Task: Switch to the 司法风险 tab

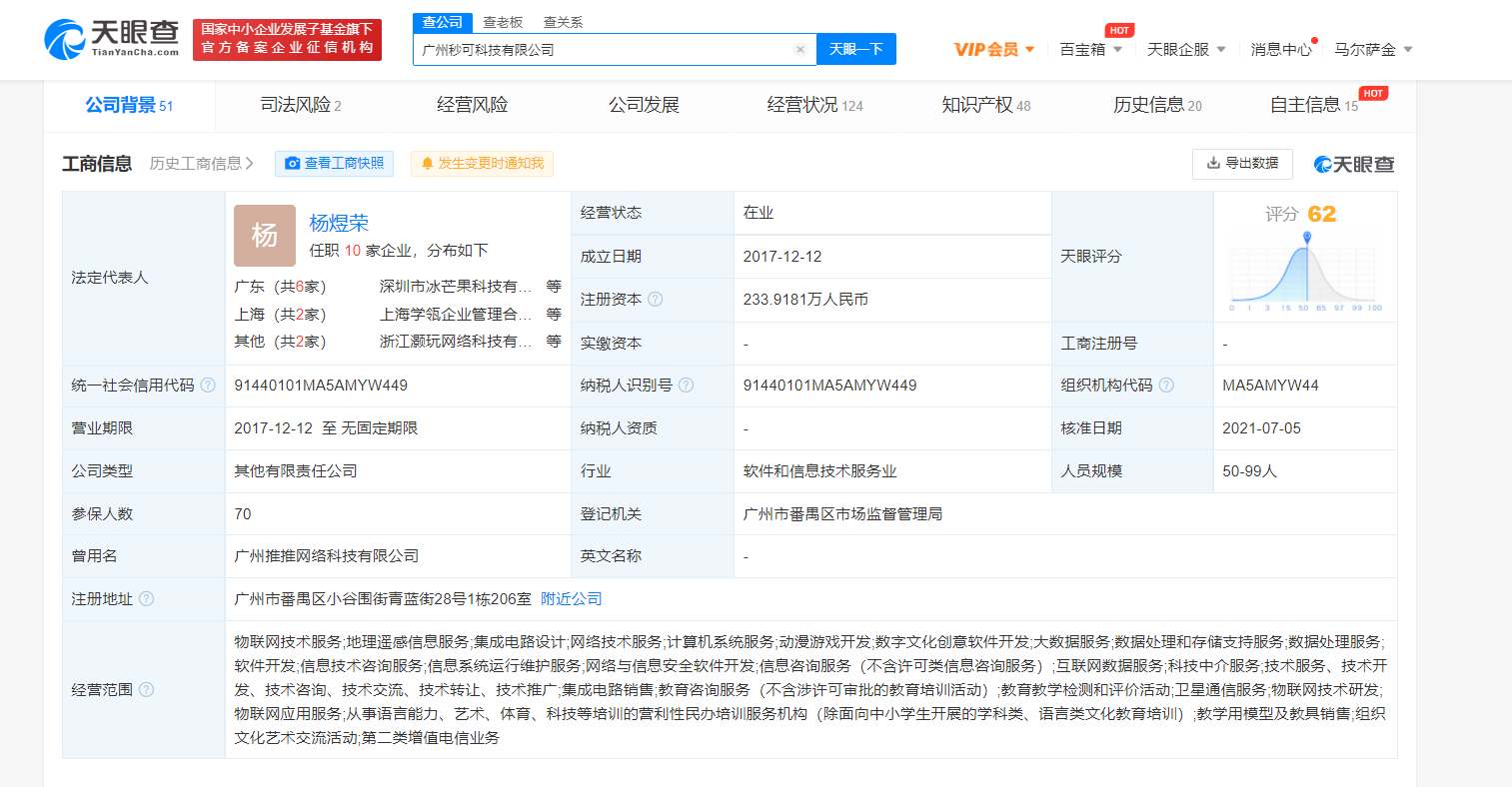Action: (x=301, y=105)
